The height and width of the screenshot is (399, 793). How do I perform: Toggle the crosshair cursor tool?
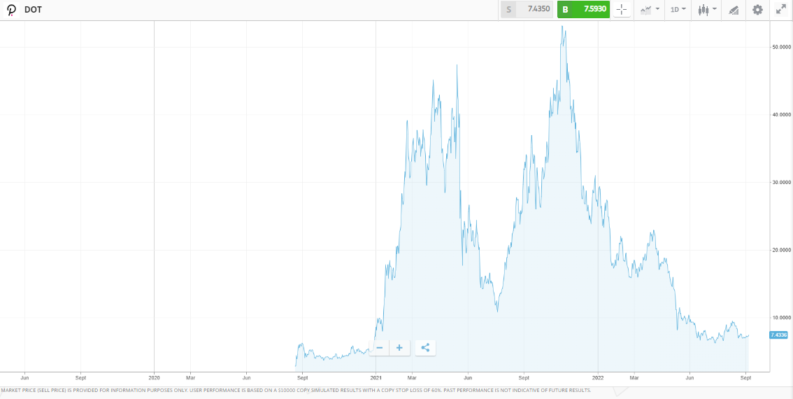pos(622,10)
